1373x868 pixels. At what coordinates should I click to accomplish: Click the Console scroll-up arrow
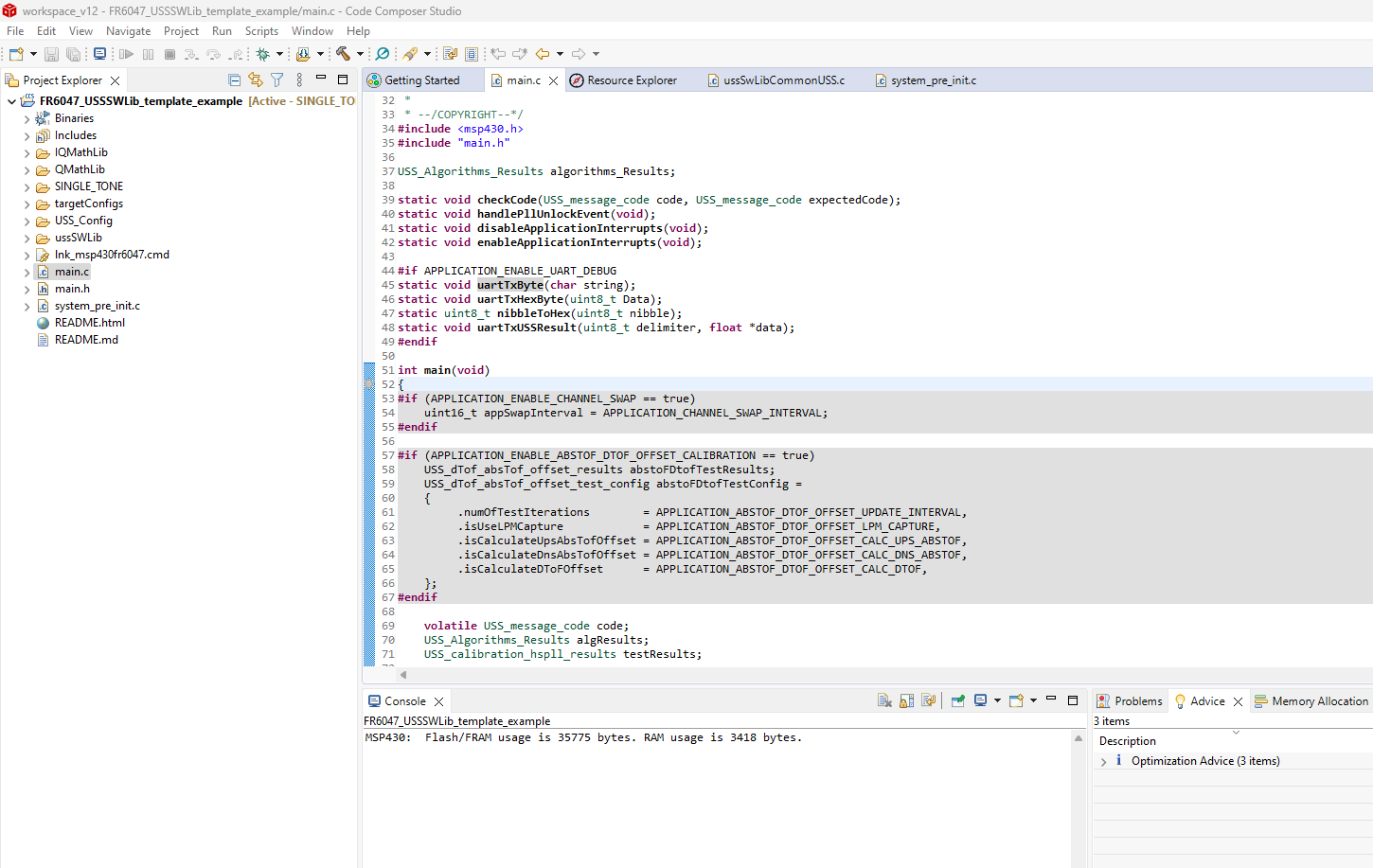pos(1078,738)
